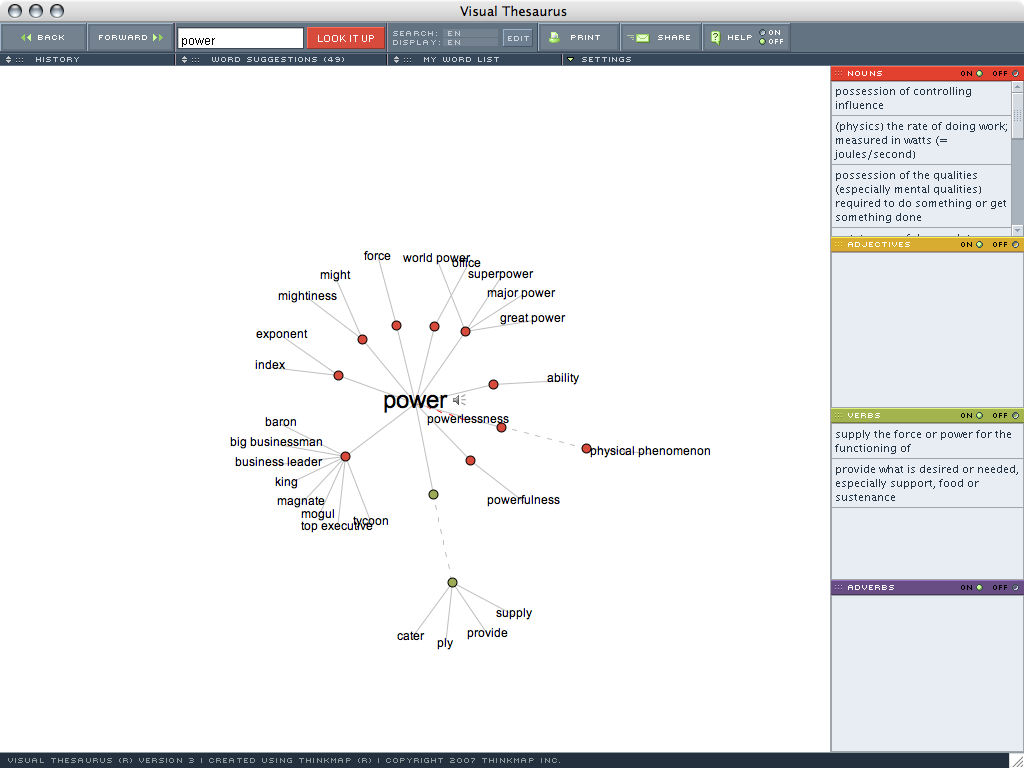1024x768 pixels.
Task: Click the grip icon on the Nouns panel
Action: (x=837, y=73)
